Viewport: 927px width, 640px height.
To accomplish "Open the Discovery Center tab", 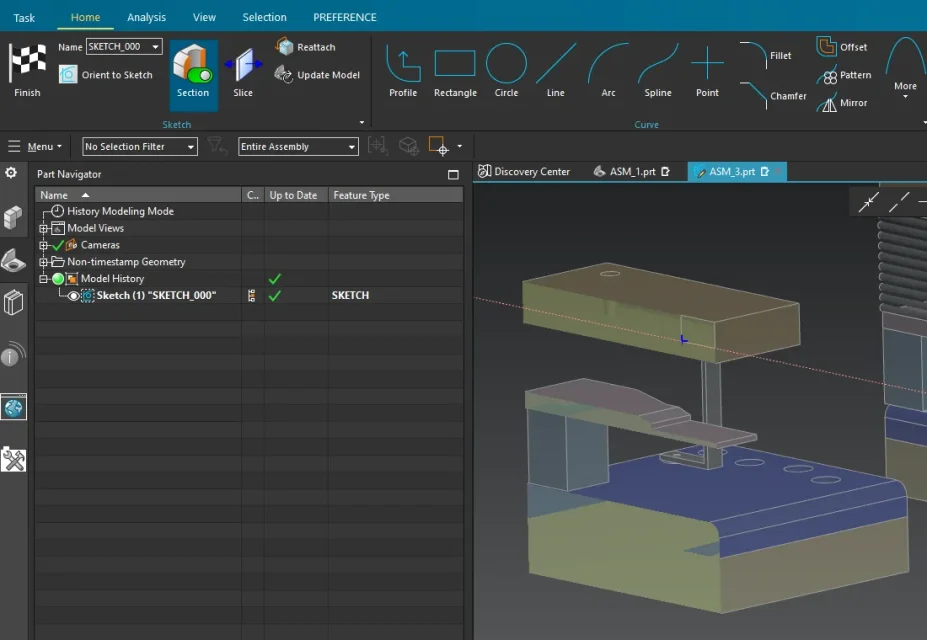I will point(524,171).
